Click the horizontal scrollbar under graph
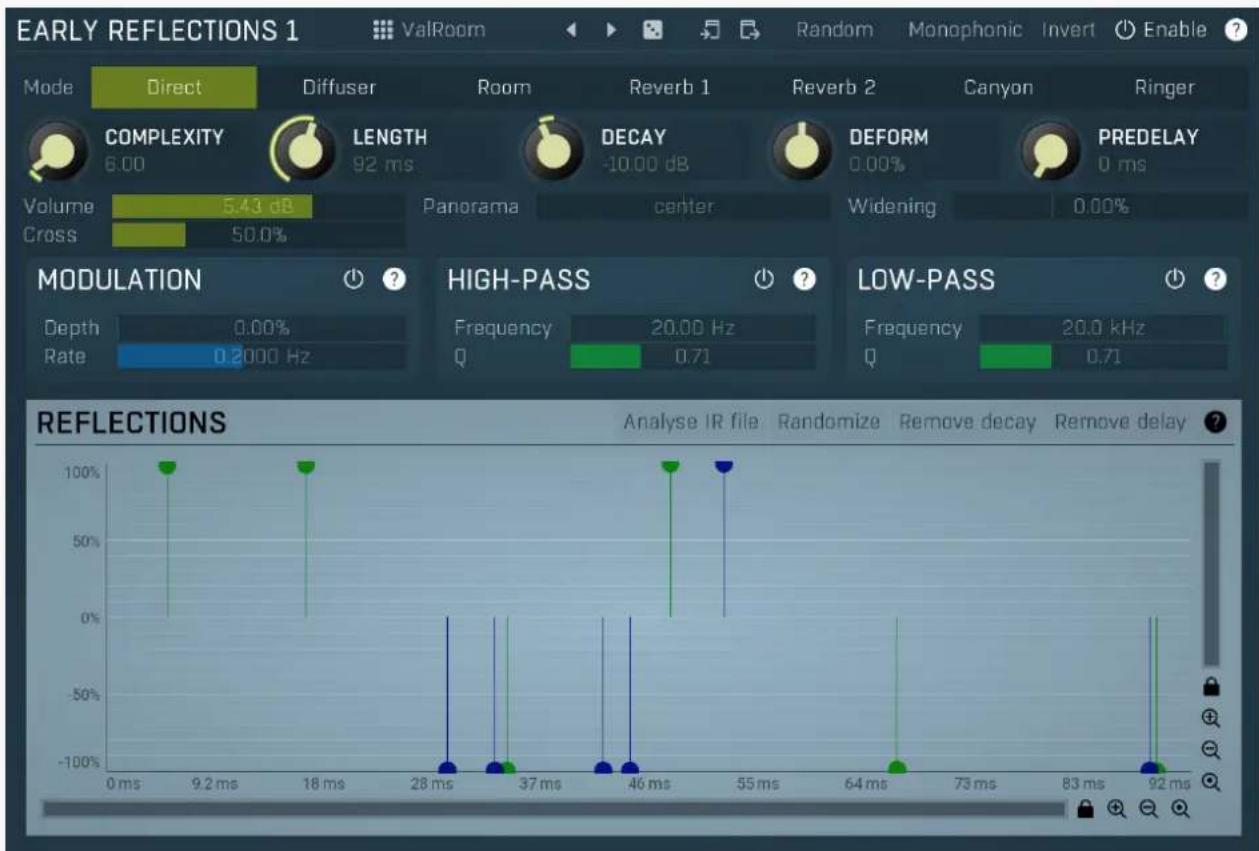This screenshot has height=851, width=1259. [x=554, y=809]
